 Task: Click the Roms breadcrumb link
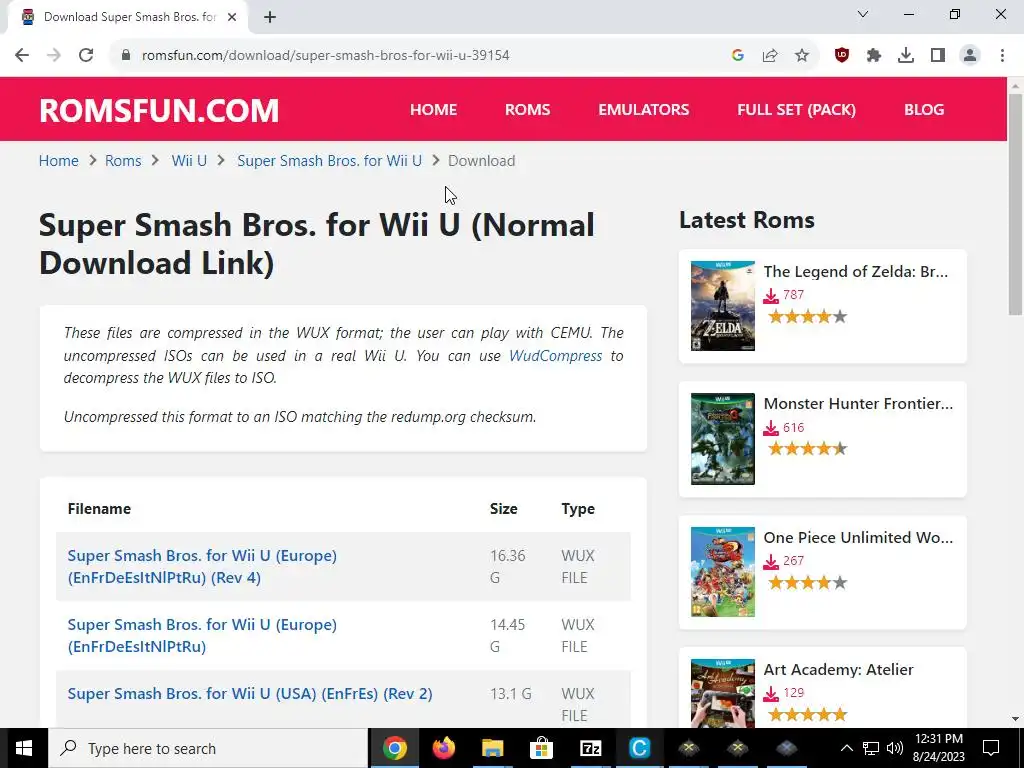click(x=123, y=161)
